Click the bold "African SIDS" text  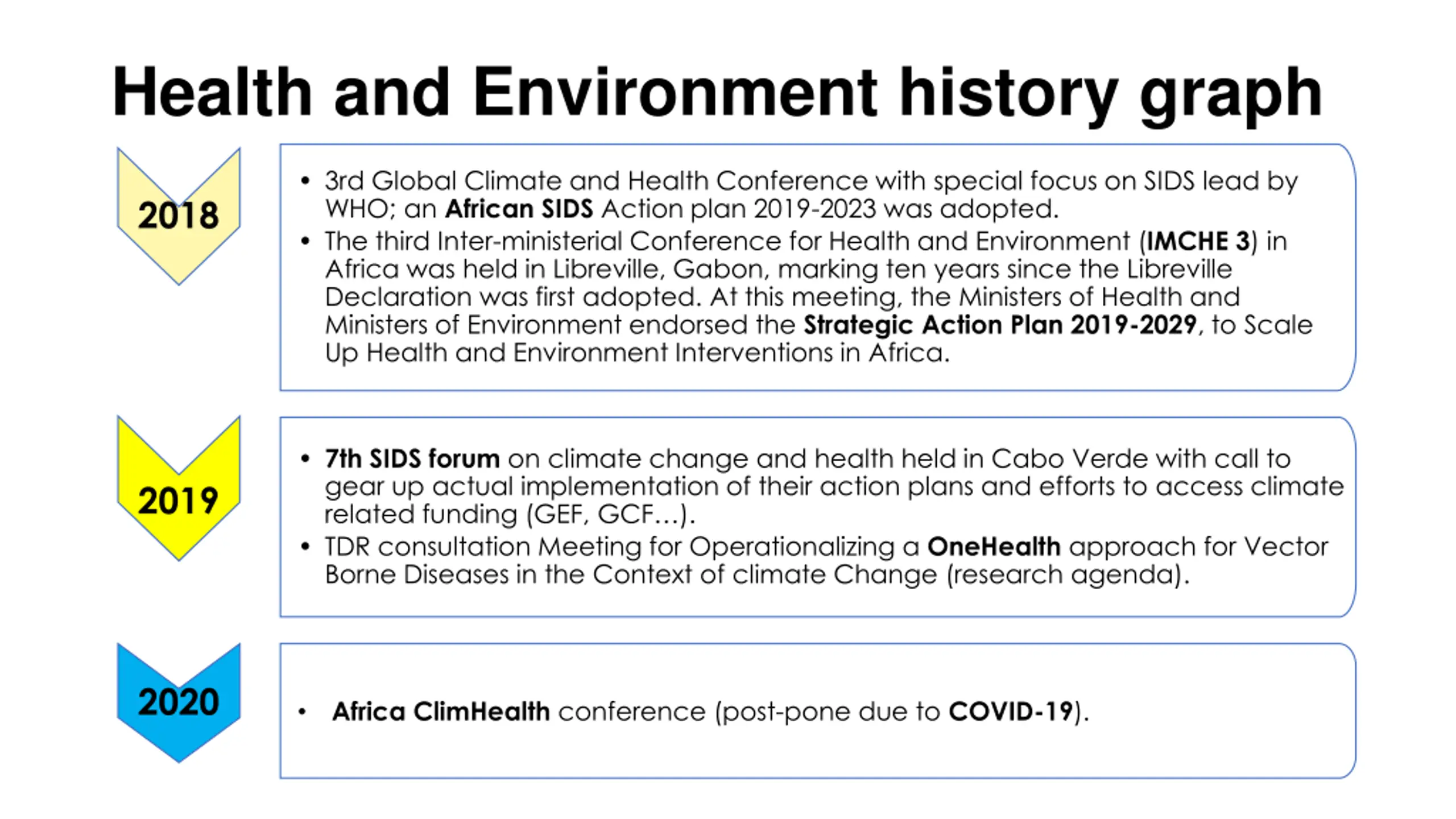coord(519,209)
